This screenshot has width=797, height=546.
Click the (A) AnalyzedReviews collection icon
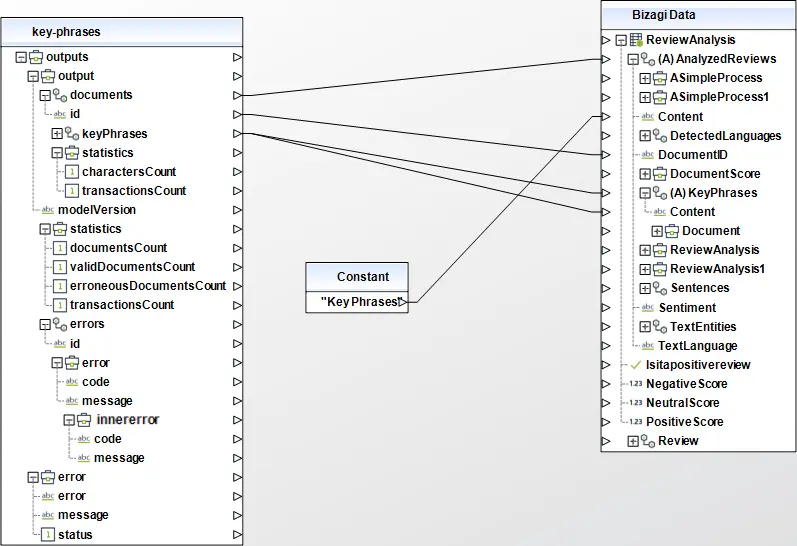pos(648,59)
